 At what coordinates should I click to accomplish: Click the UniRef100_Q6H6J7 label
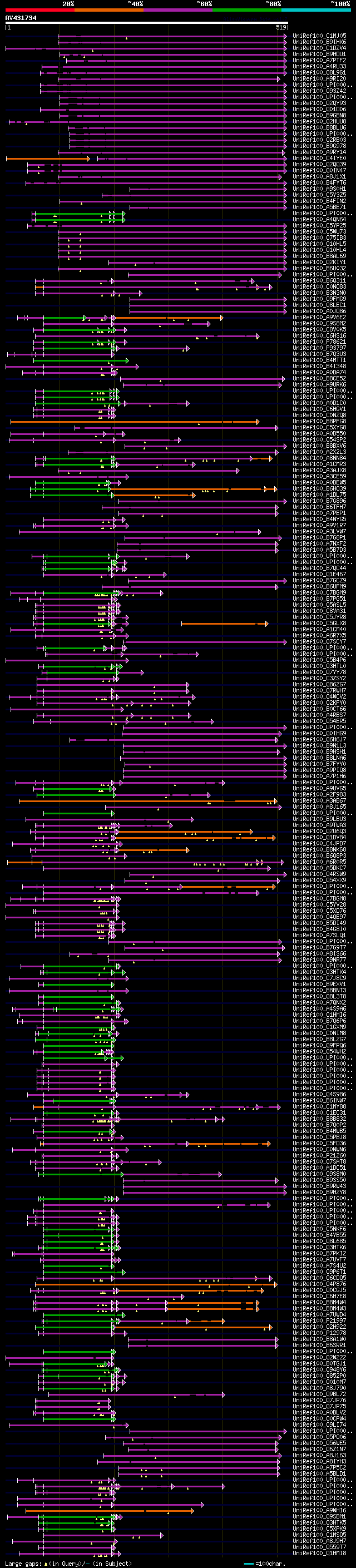click(x=319, y=740)
